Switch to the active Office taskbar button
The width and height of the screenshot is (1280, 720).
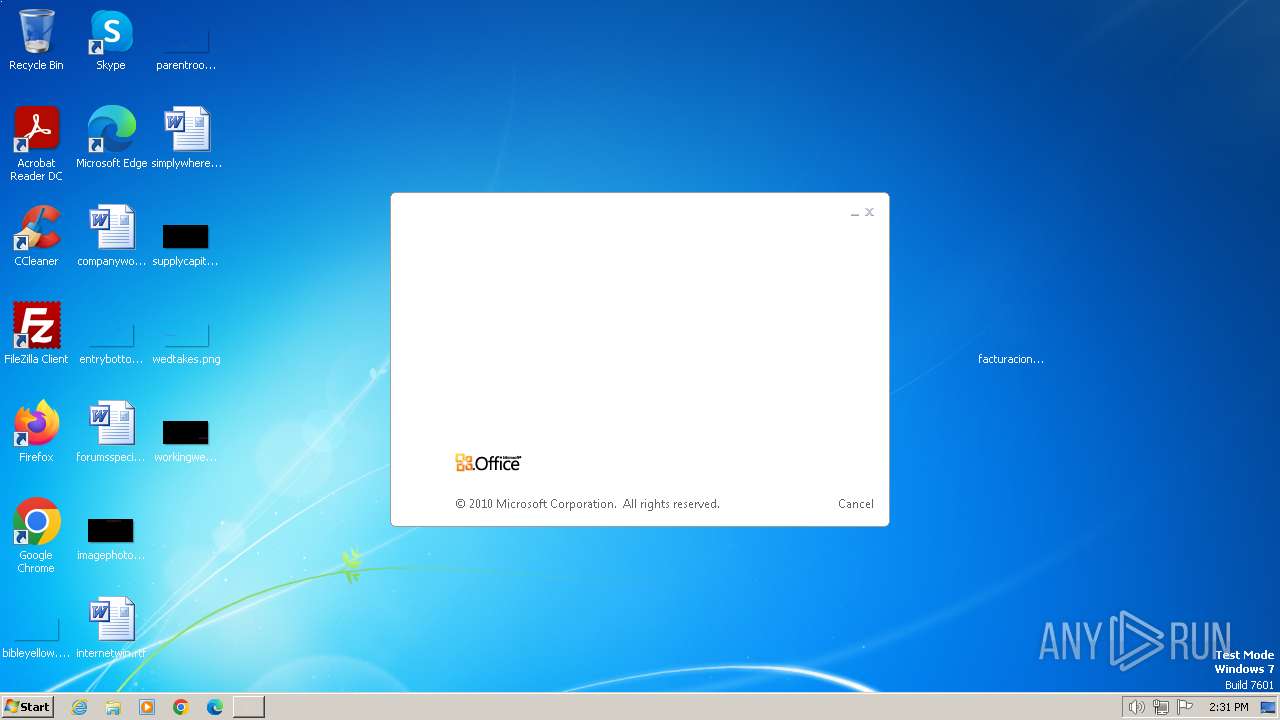pyautogui.click(x=249, y=707)
